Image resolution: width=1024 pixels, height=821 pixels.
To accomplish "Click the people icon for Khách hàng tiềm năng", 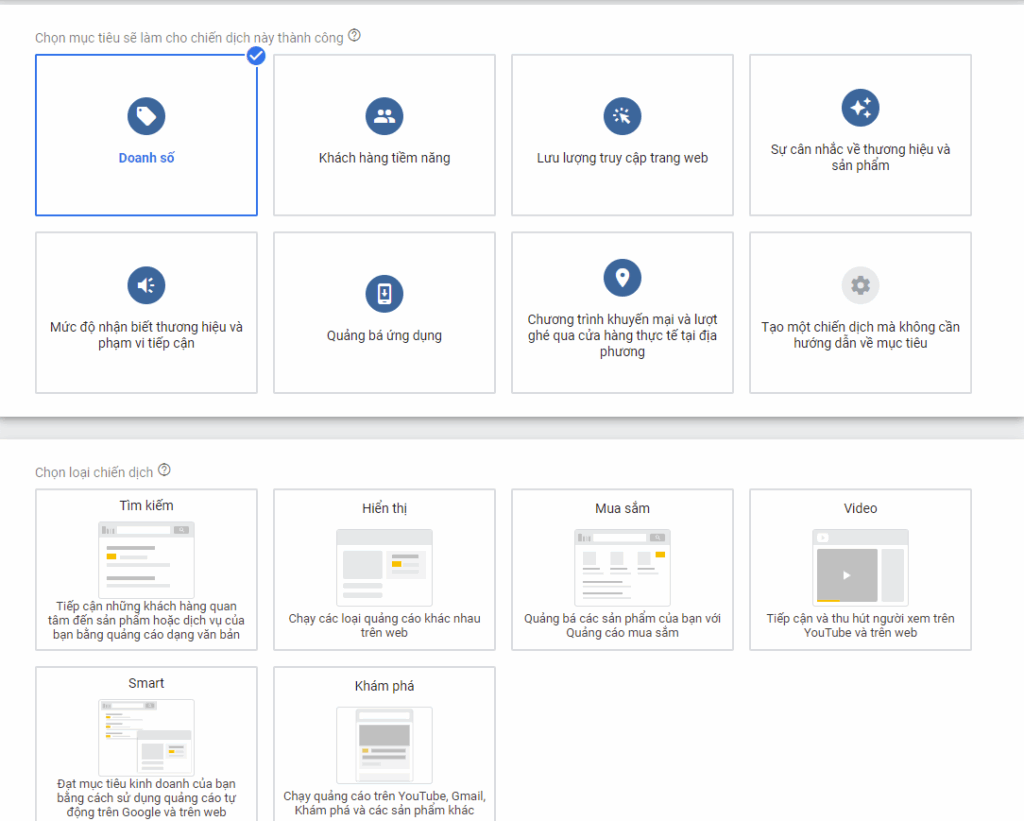I will click(x=384, y=114).
